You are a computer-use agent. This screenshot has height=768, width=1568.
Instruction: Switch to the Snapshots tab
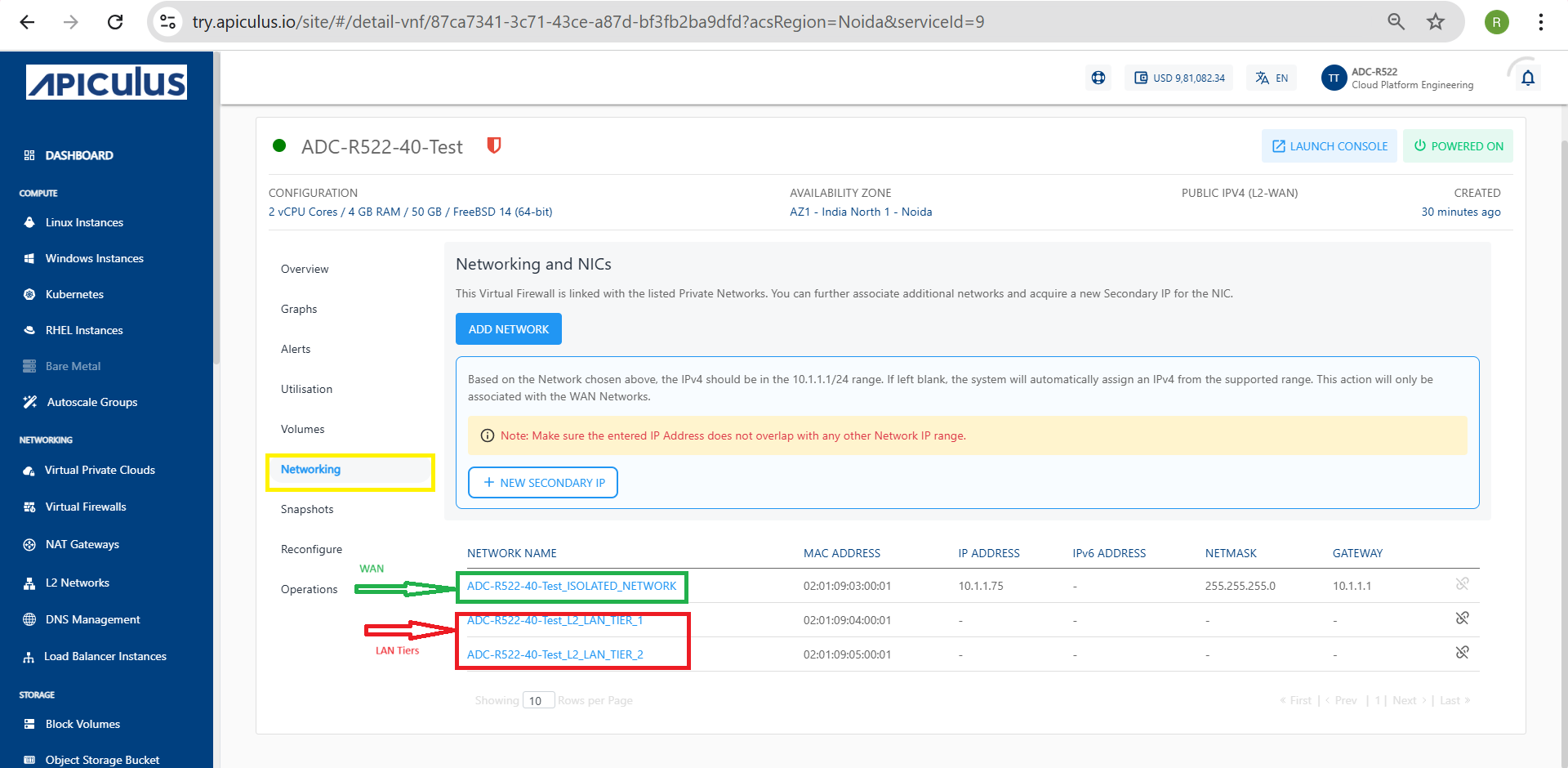click(307, 509)
